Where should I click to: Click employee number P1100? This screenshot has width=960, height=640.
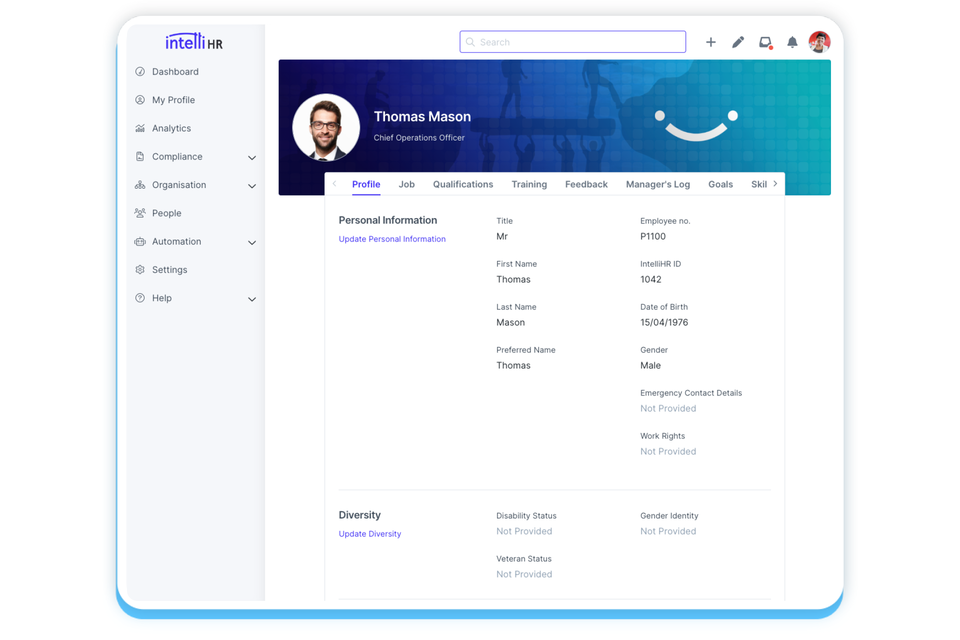tap(653, 236)
